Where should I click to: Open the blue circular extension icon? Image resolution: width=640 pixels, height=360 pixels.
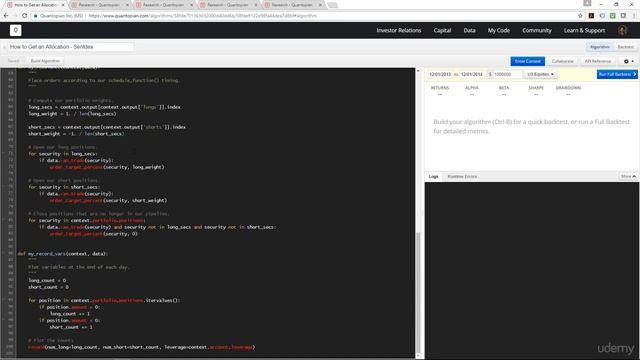(x=602, y=16)
